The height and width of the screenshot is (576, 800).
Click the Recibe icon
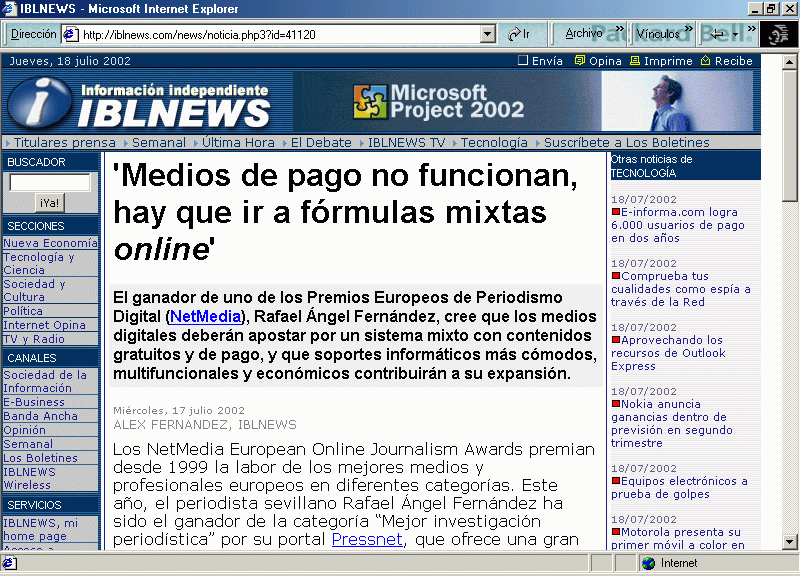(x=705, y=60)
